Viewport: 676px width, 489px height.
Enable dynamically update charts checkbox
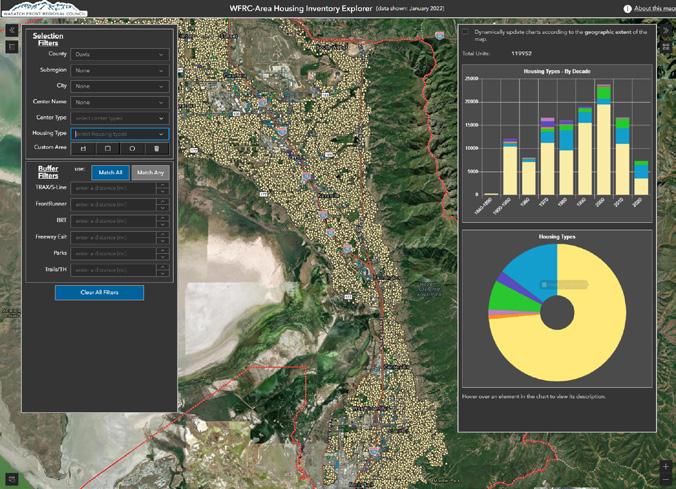pos(466,32)
